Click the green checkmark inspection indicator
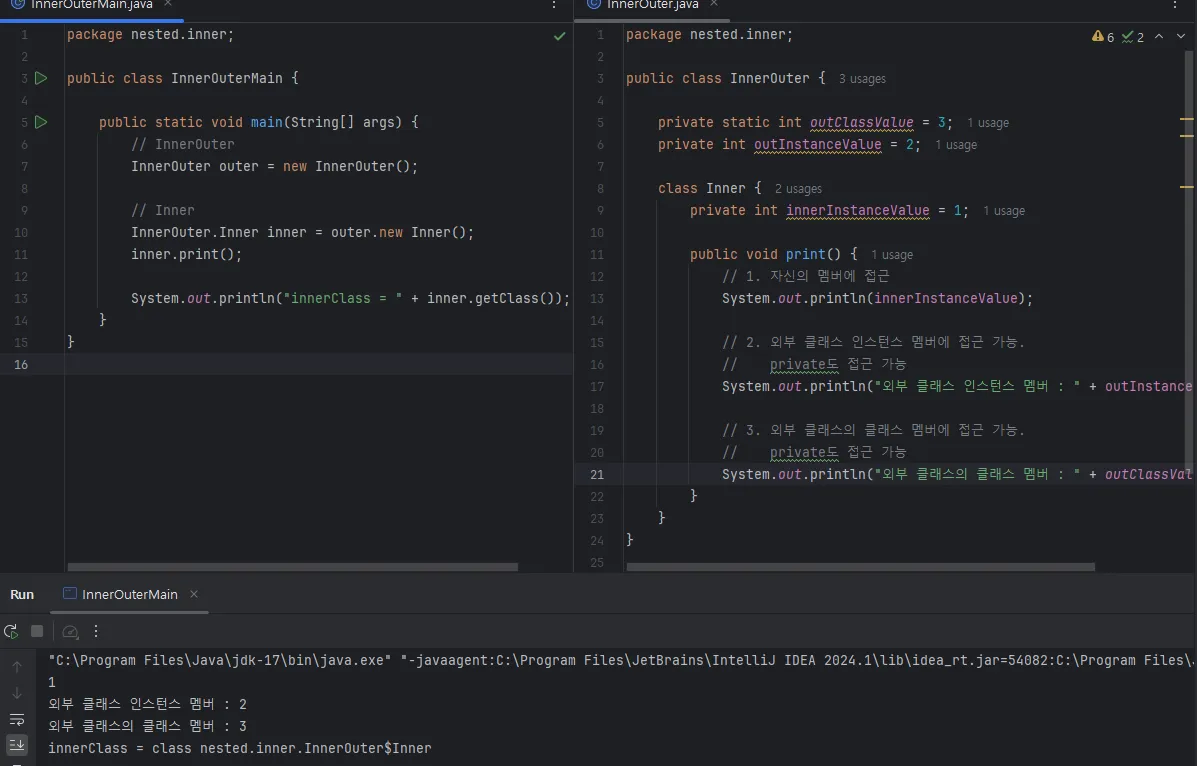Screen dimensions: 1197x766 pyautogui.click(x=560, y=36)
